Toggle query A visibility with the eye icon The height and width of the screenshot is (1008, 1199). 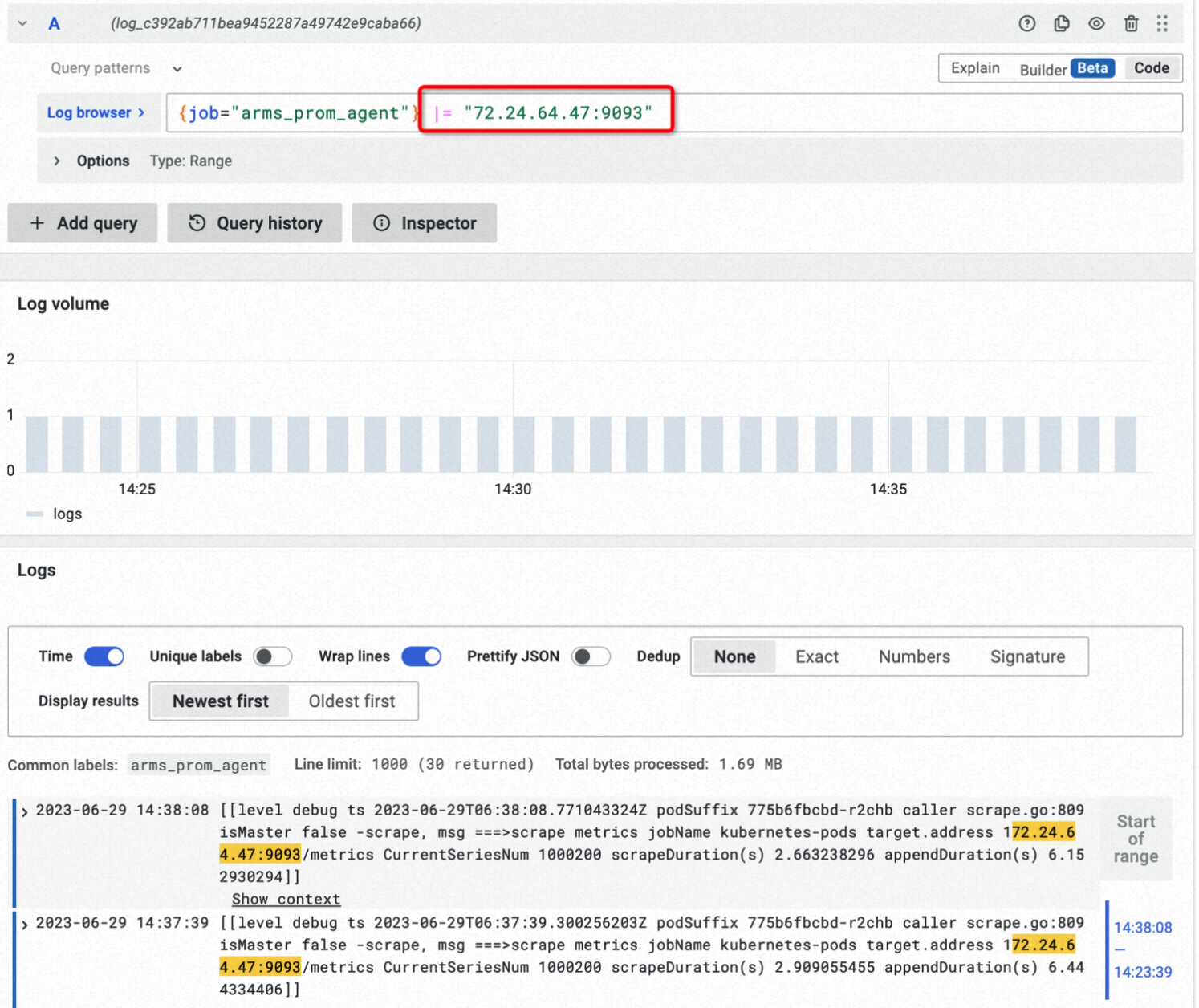[x=1096, y=23]
